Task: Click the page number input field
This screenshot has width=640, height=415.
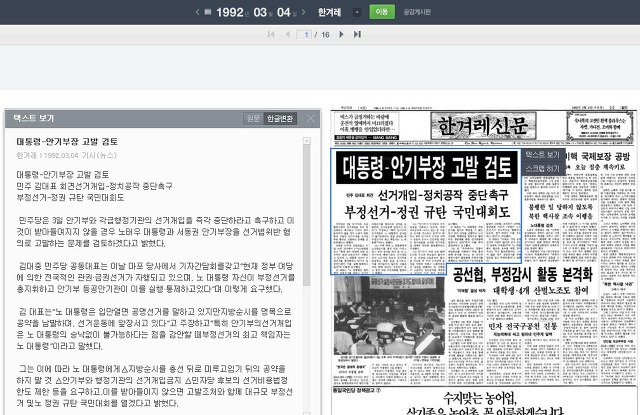Action: [304, 35]
